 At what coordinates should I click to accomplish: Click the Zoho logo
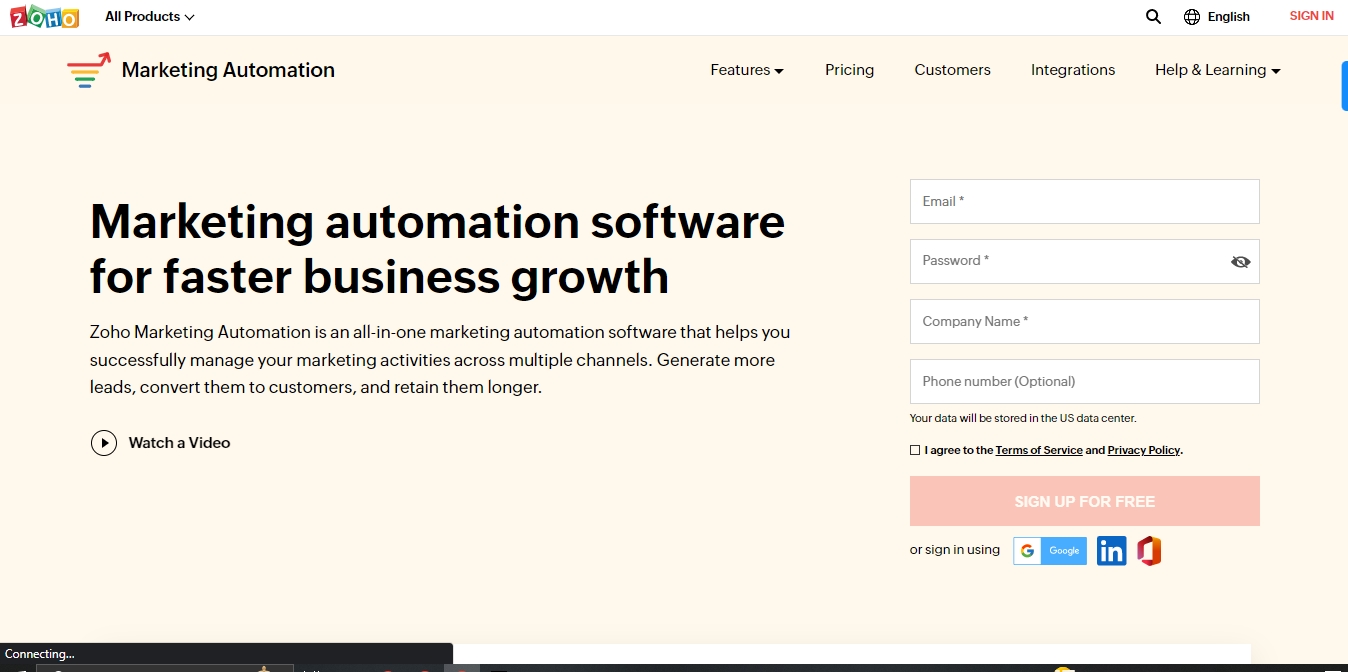(x=44, y=16)
